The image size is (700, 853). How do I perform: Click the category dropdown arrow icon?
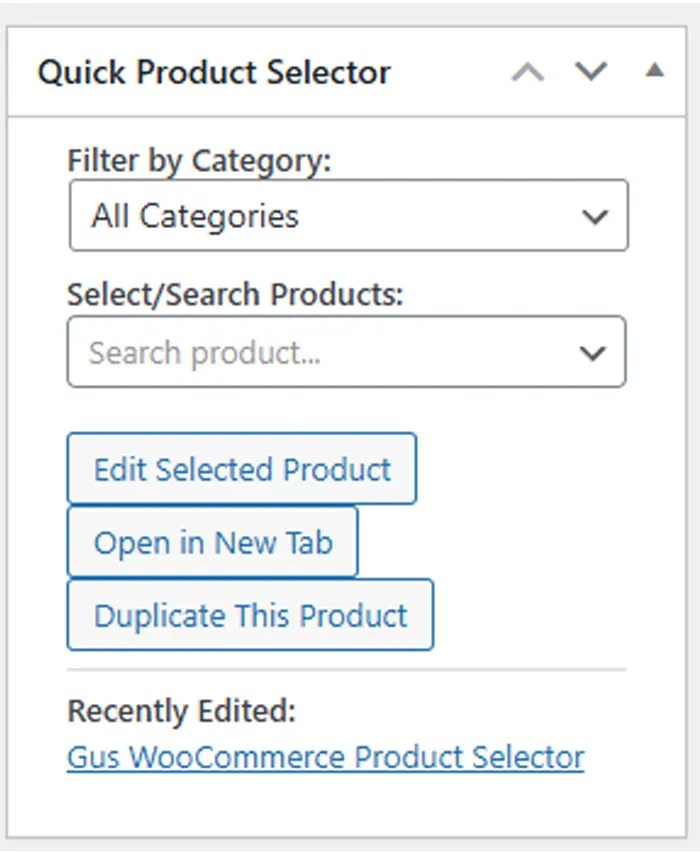tap(596, 215)
